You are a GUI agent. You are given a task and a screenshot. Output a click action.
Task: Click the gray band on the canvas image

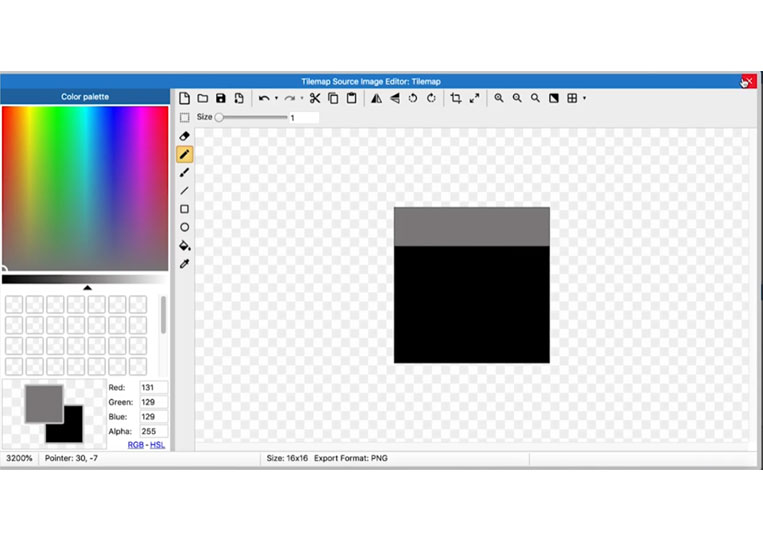click(472, 227)
